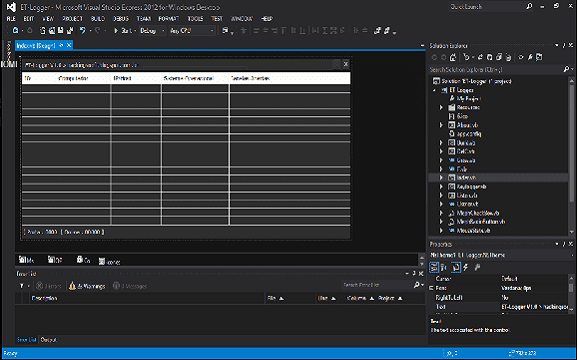Click Solution Explorer Properties wrench icon
The width and height of the screenshot is (578, 360).
click(530, 57)
